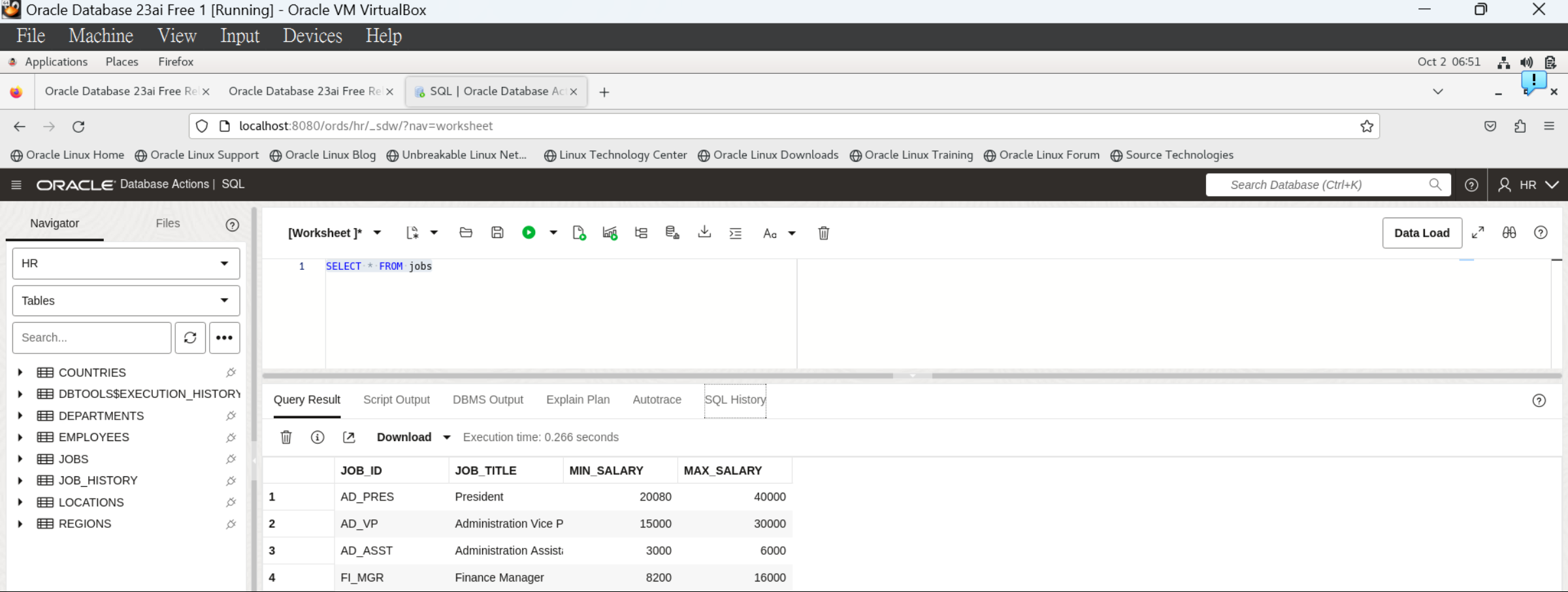Open the query result in new tab
The width and height of the screenshot is (1568, 592).
click(x=349, y=437)
